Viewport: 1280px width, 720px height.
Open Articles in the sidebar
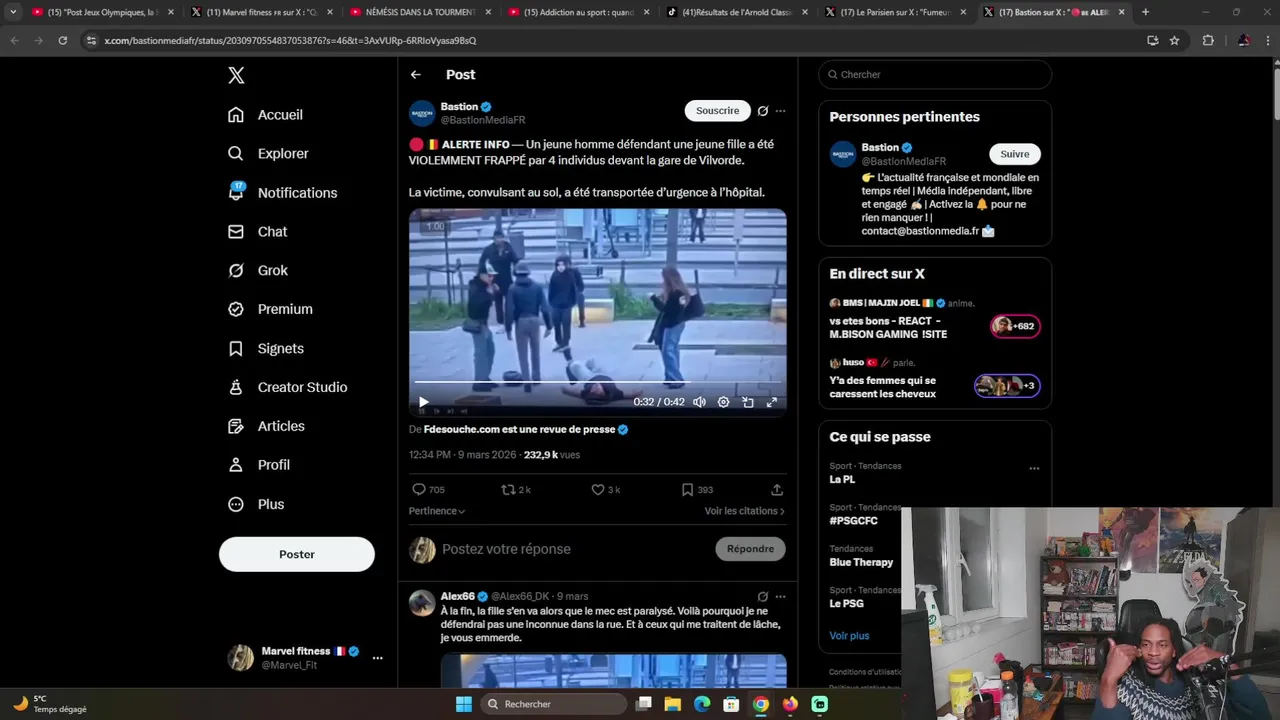click(x=266, y=427)
